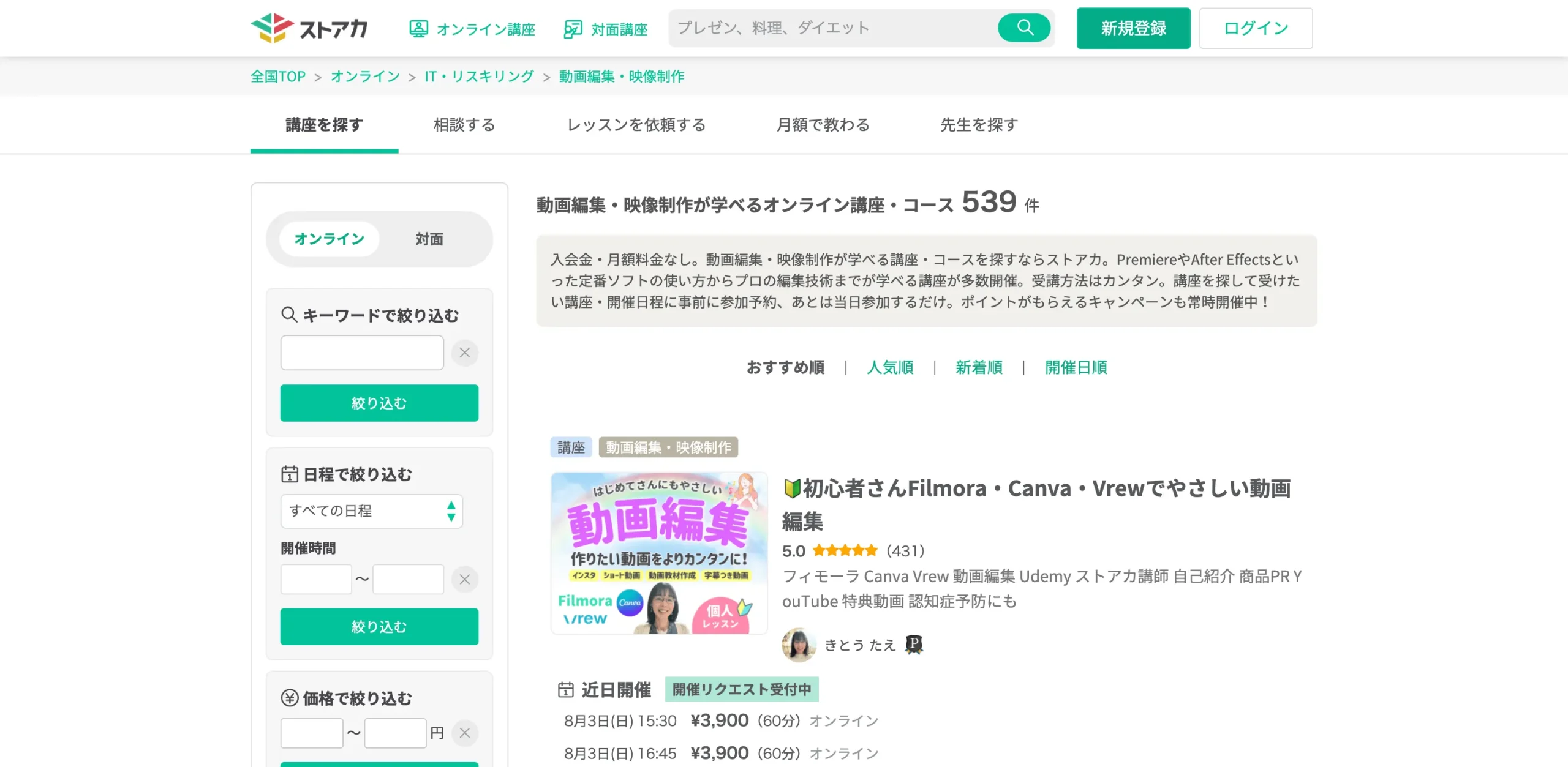The width and height of the screenshot is (1568, 767).
Task: Open 対面講座 in the header
Action: [605, 29]
